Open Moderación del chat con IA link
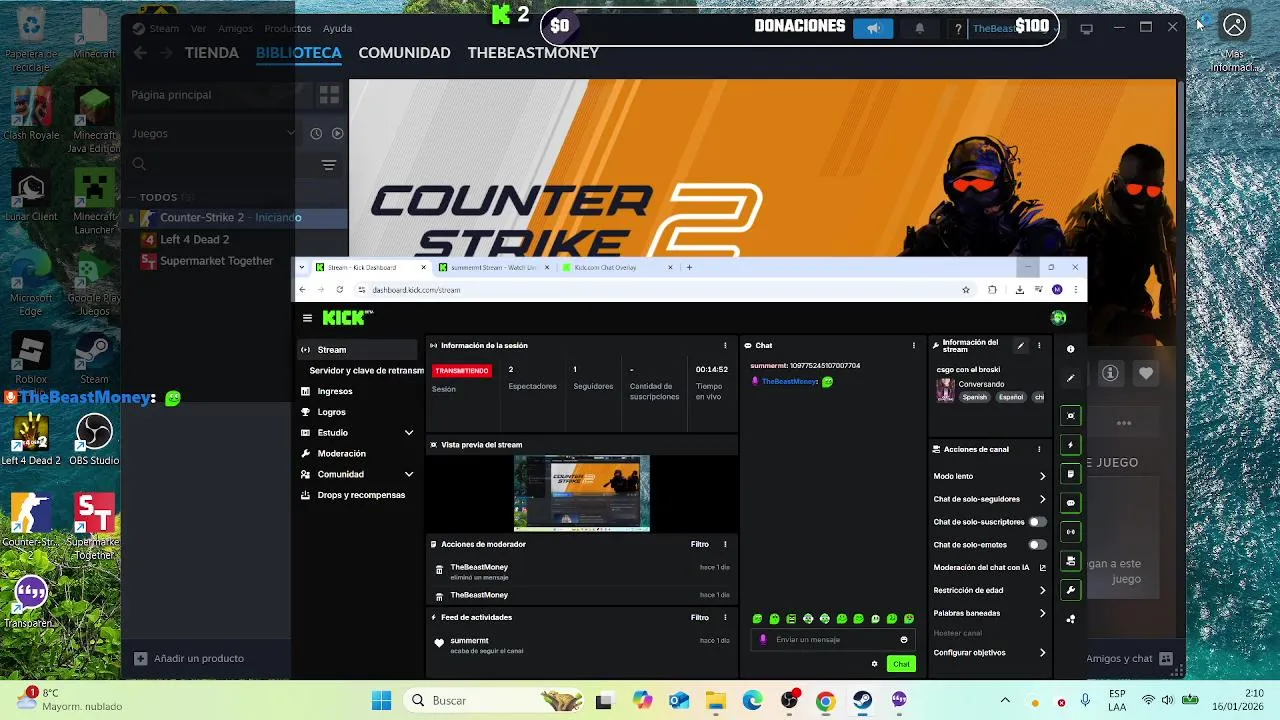 click(989, 567)
